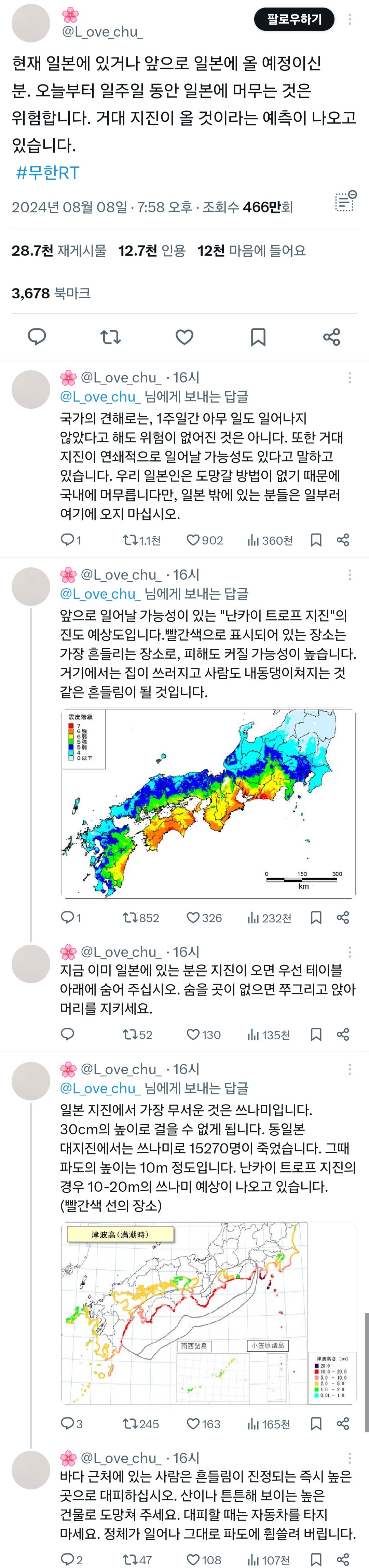This screenshot has height=1568, width=369.
Task: Share the main tweet
Action: pos(331,337)
